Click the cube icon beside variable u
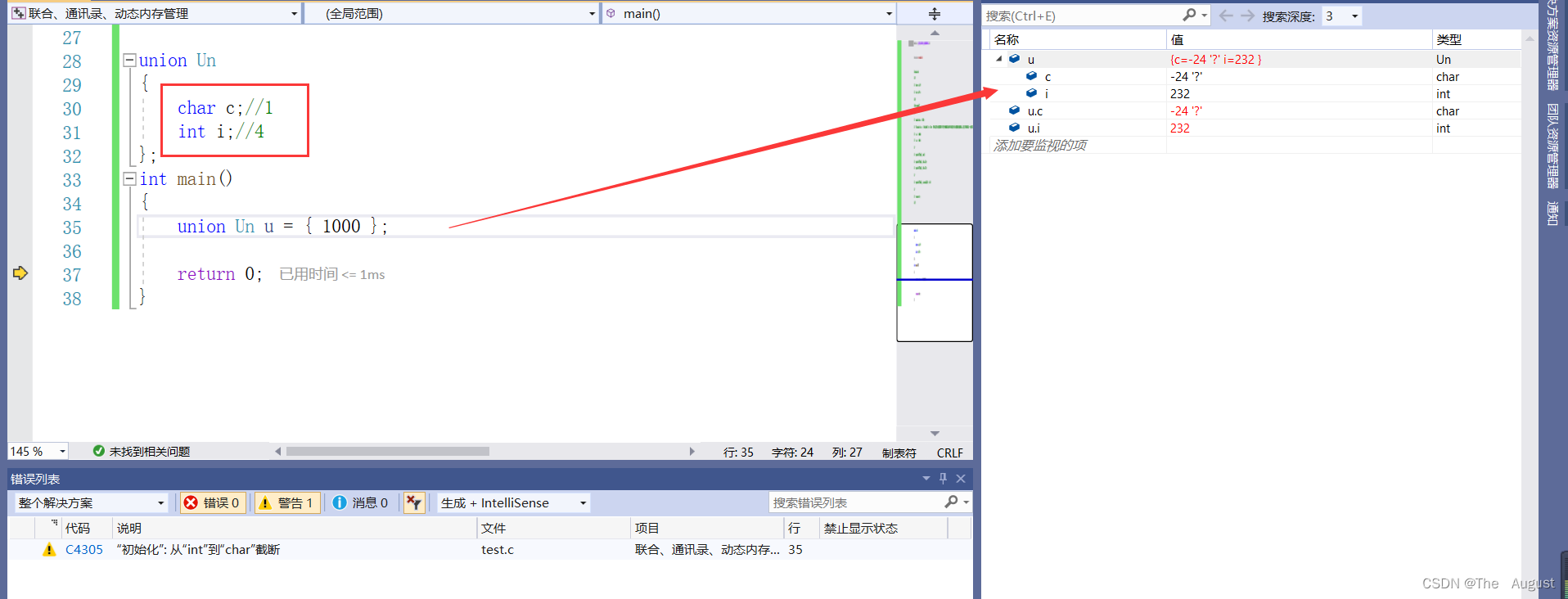This screenshot has width=1568, height=599. 1014,59
